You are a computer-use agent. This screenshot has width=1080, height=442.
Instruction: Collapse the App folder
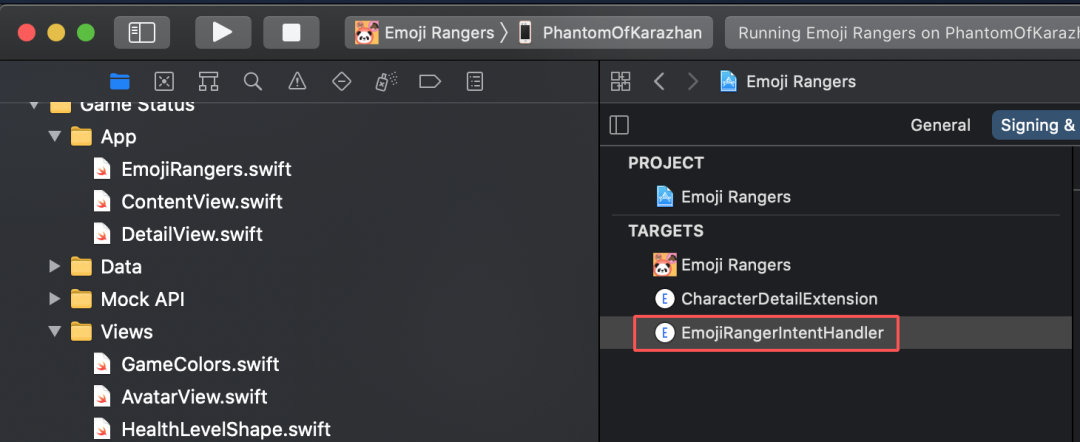click(55, 136)
